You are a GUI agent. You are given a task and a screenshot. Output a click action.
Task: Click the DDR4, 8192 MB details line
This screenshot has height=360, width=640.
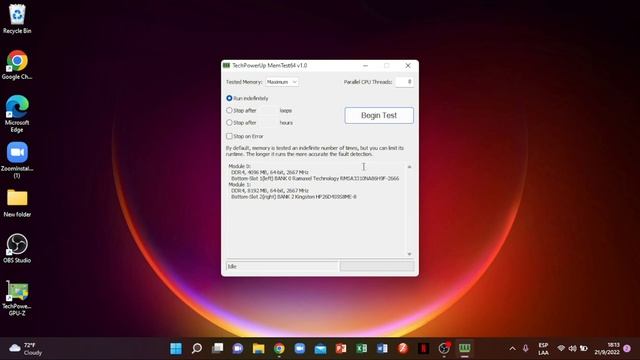click(x=269, y=191)
